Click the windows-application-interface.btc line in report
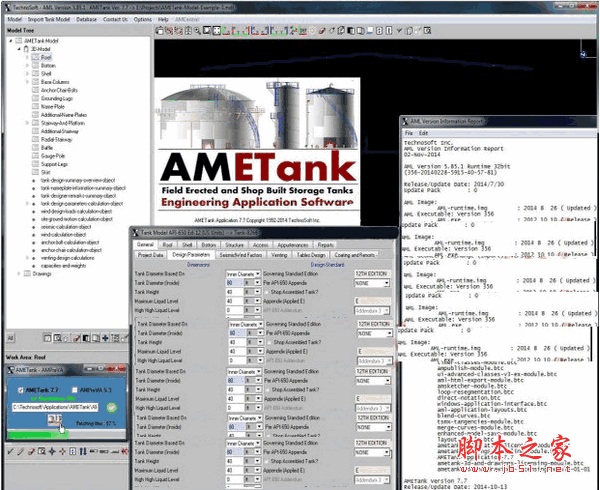Screen dimensions: 600x490 pyautogui.click(x=492, y=404)
